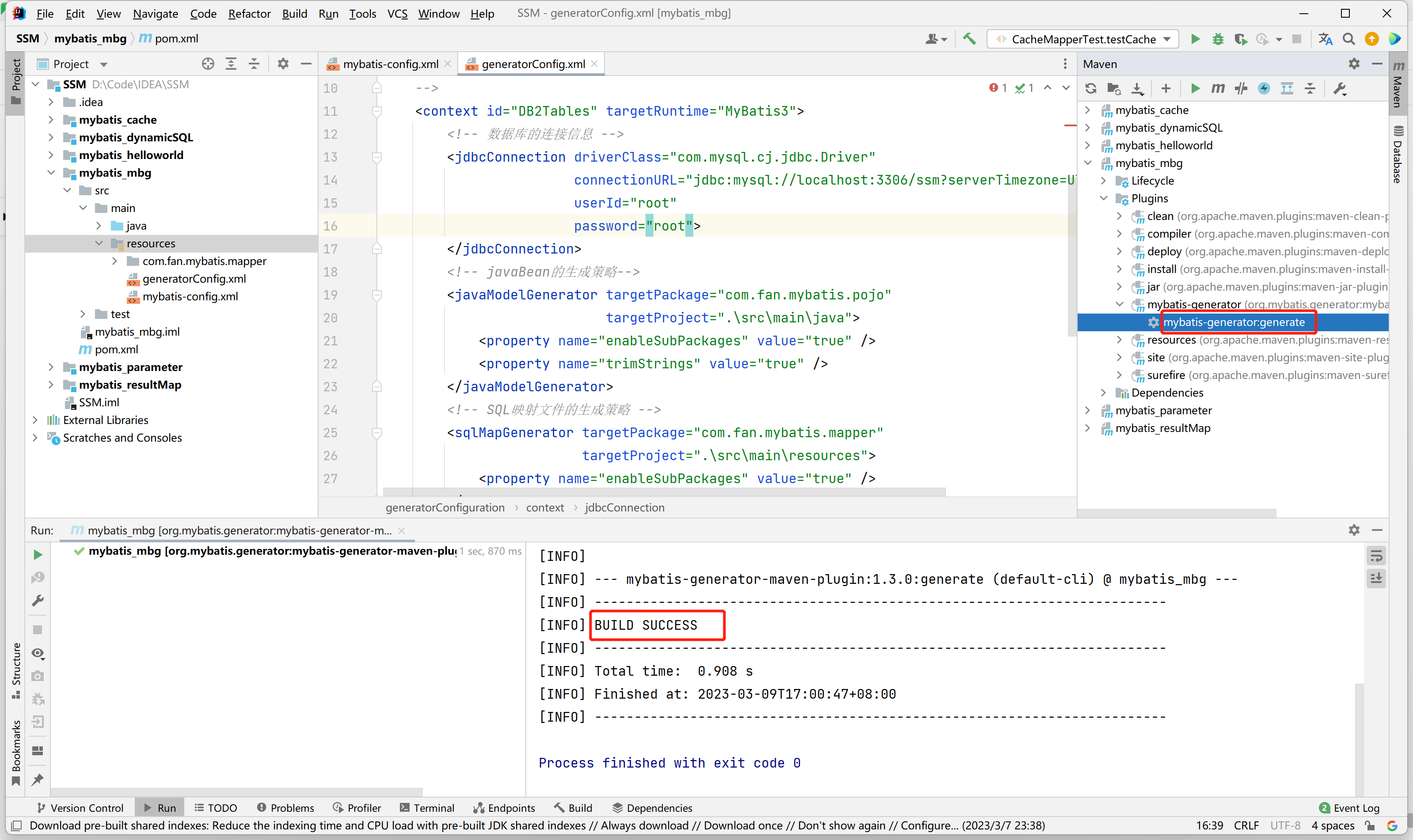Execute Maven goal 'm' icon
Image resolution: width=1413 pixels, height=840 pixels.
(1218, 88)
